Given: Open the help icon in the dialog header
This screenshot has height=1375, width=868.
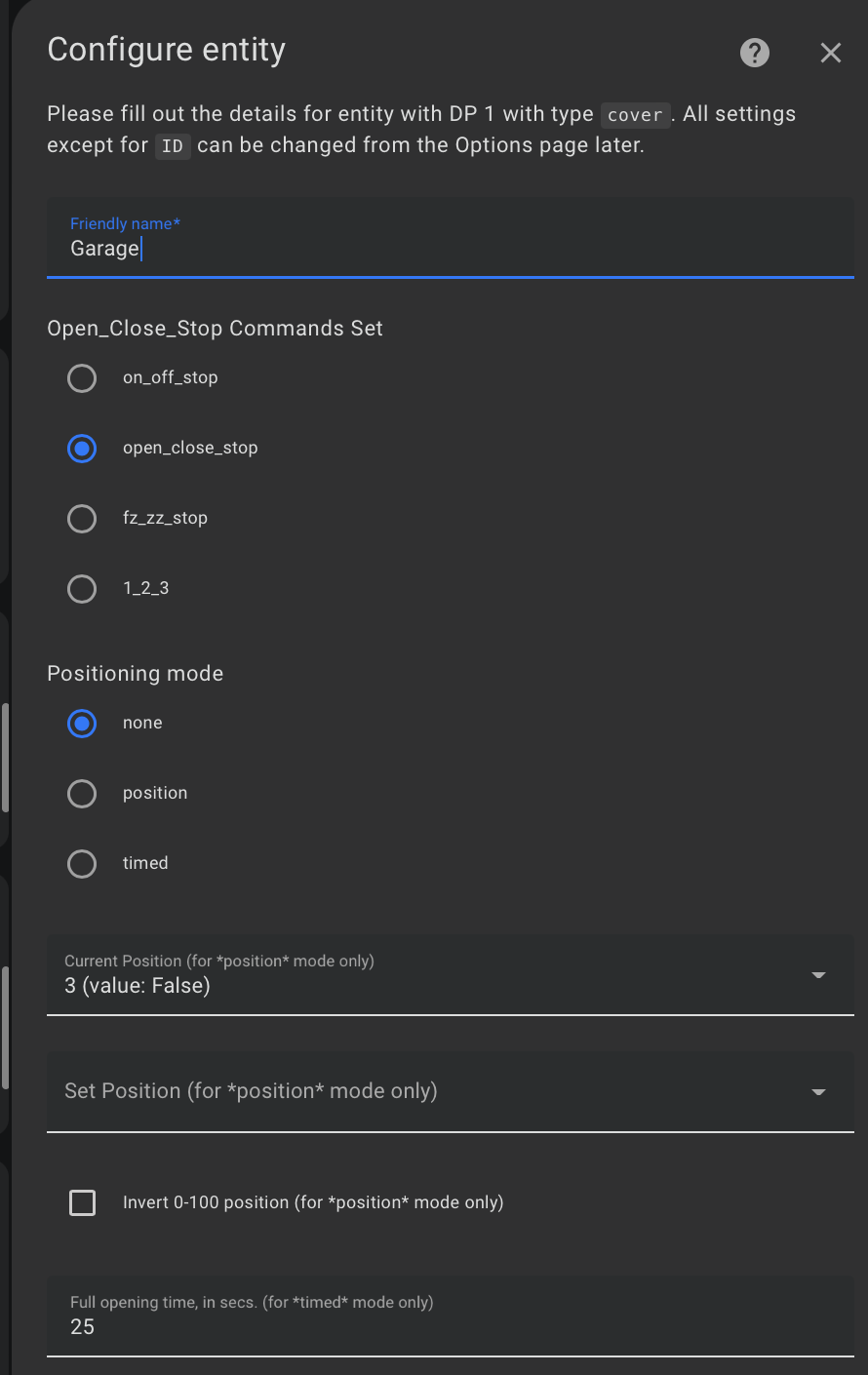Looking at the screenshot, I should pyautogui.click(x=754, y=53).
